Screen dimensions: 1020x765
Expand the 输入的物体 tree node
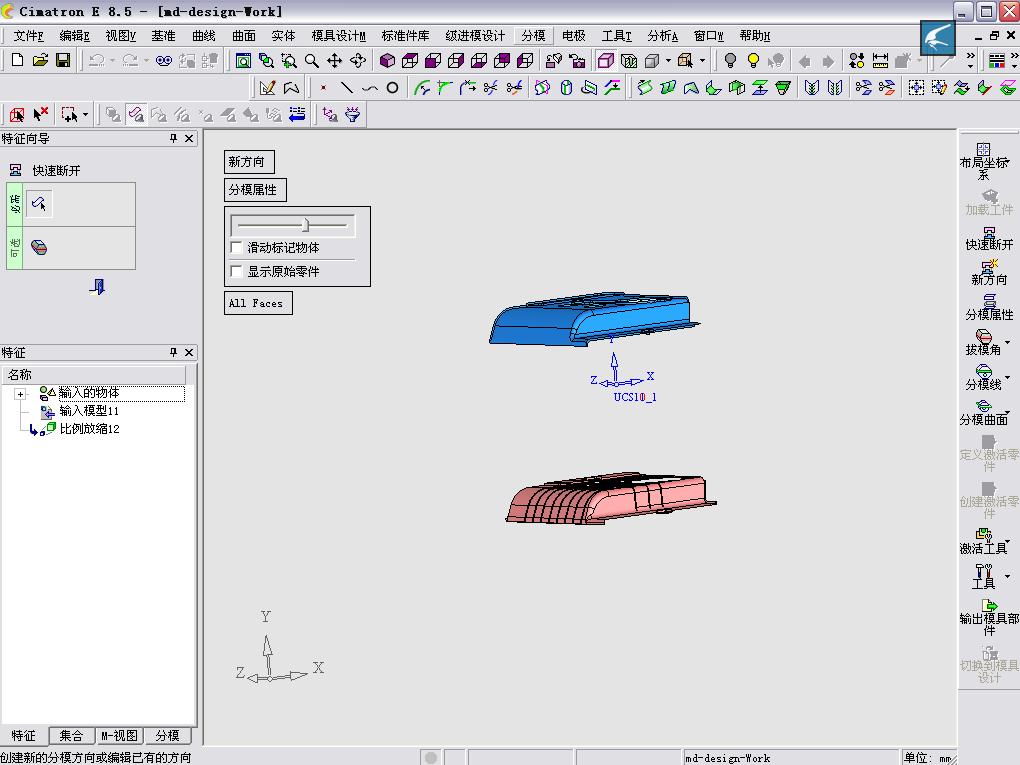pyautogui.click(x=20, y=394)
